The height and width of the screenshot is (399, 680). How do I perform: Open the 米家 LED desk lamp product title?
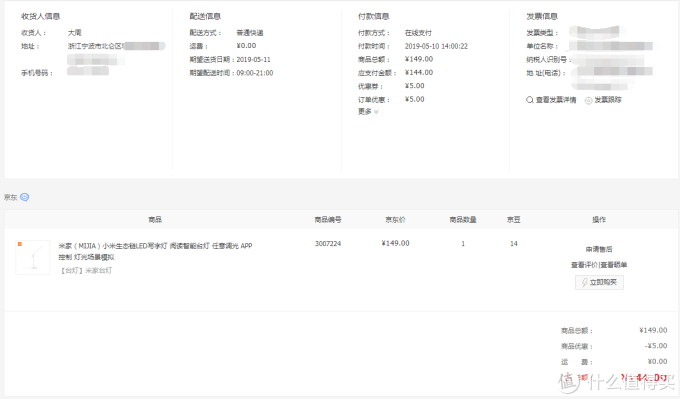click(x=155, y=251)
